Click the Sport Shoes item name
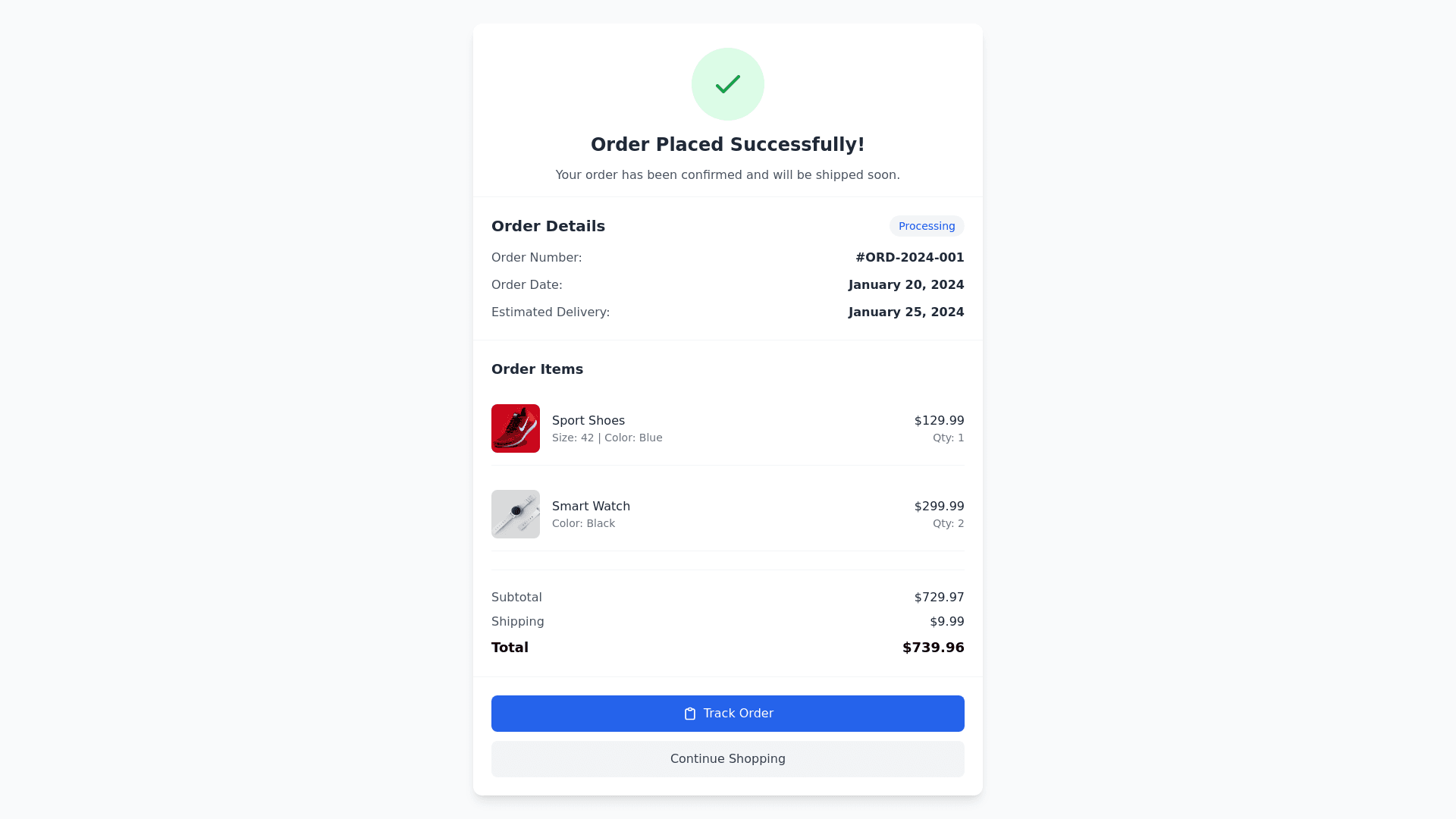 [x=588, y=421]
